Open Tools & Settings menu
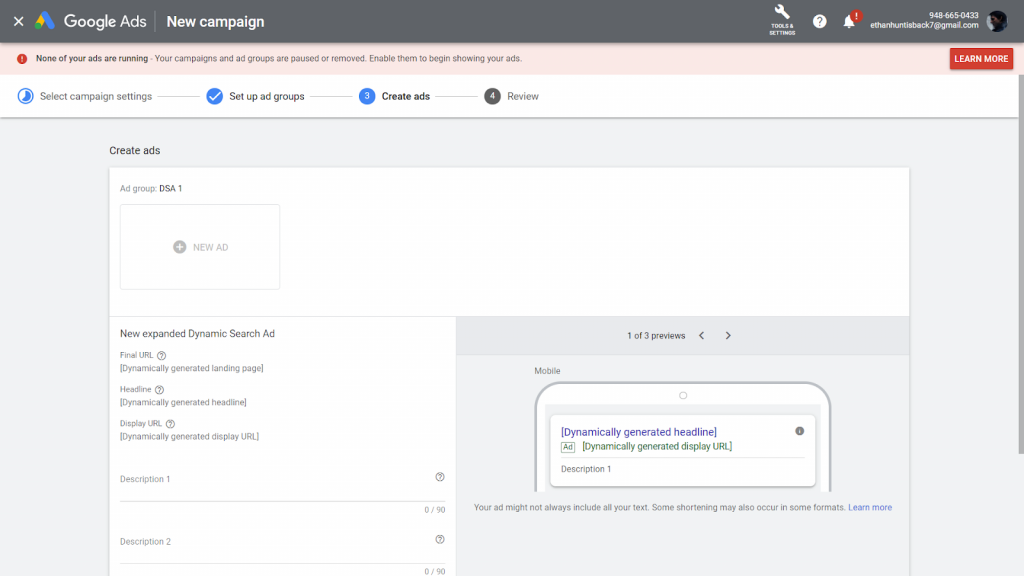This screenshot has width=1024, height=576. tap(781, 21)
